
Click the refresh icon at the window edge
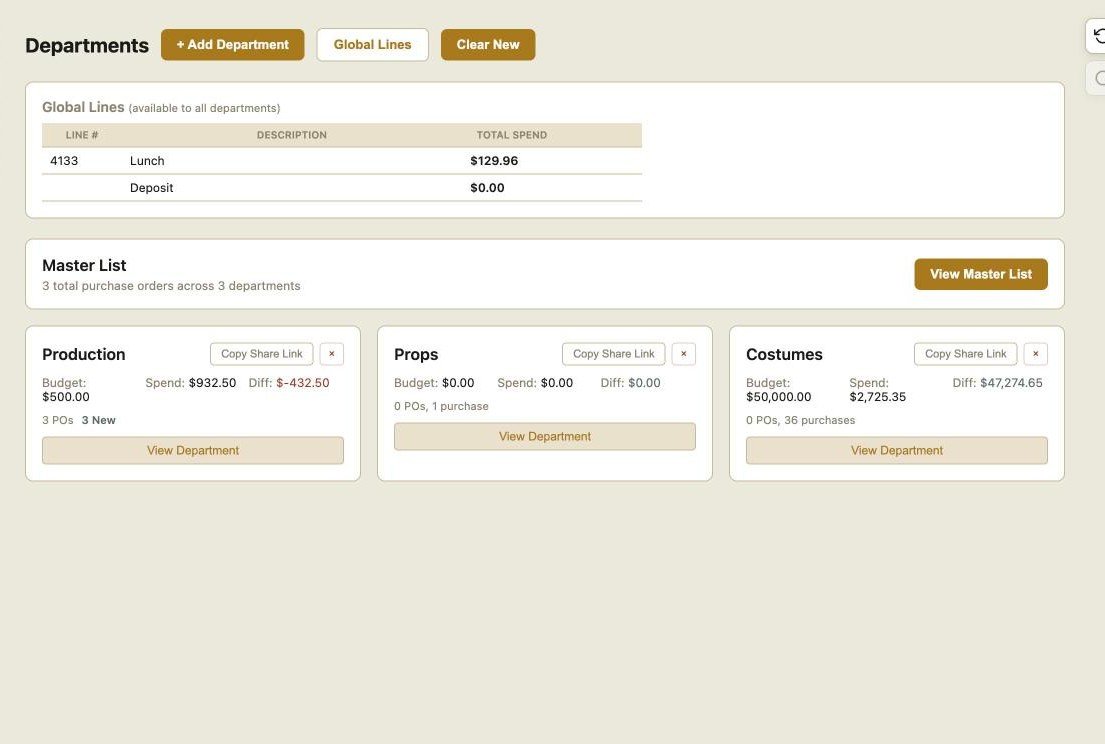click(x=1097, y=36)
